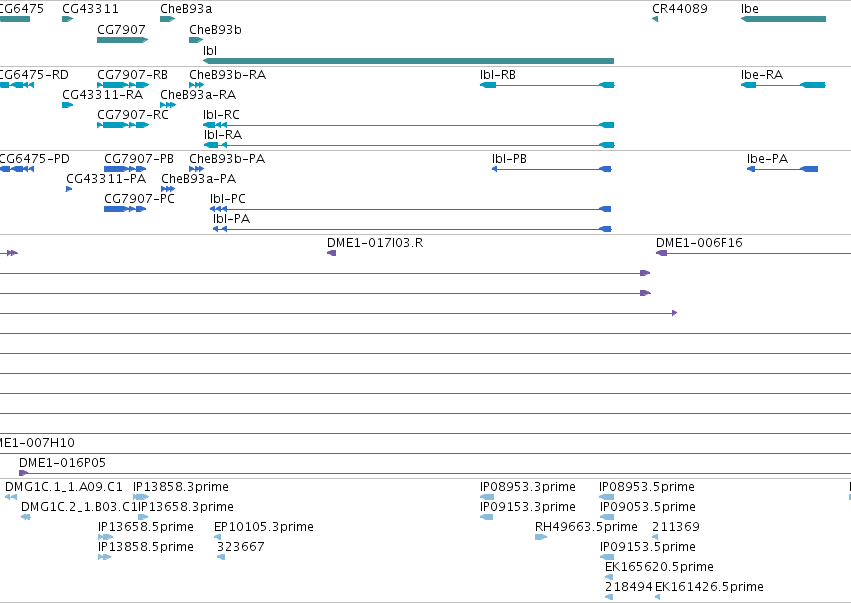Select feature 211369 label
This screenshot has width=851, height=603.
[x=676, y=527]
